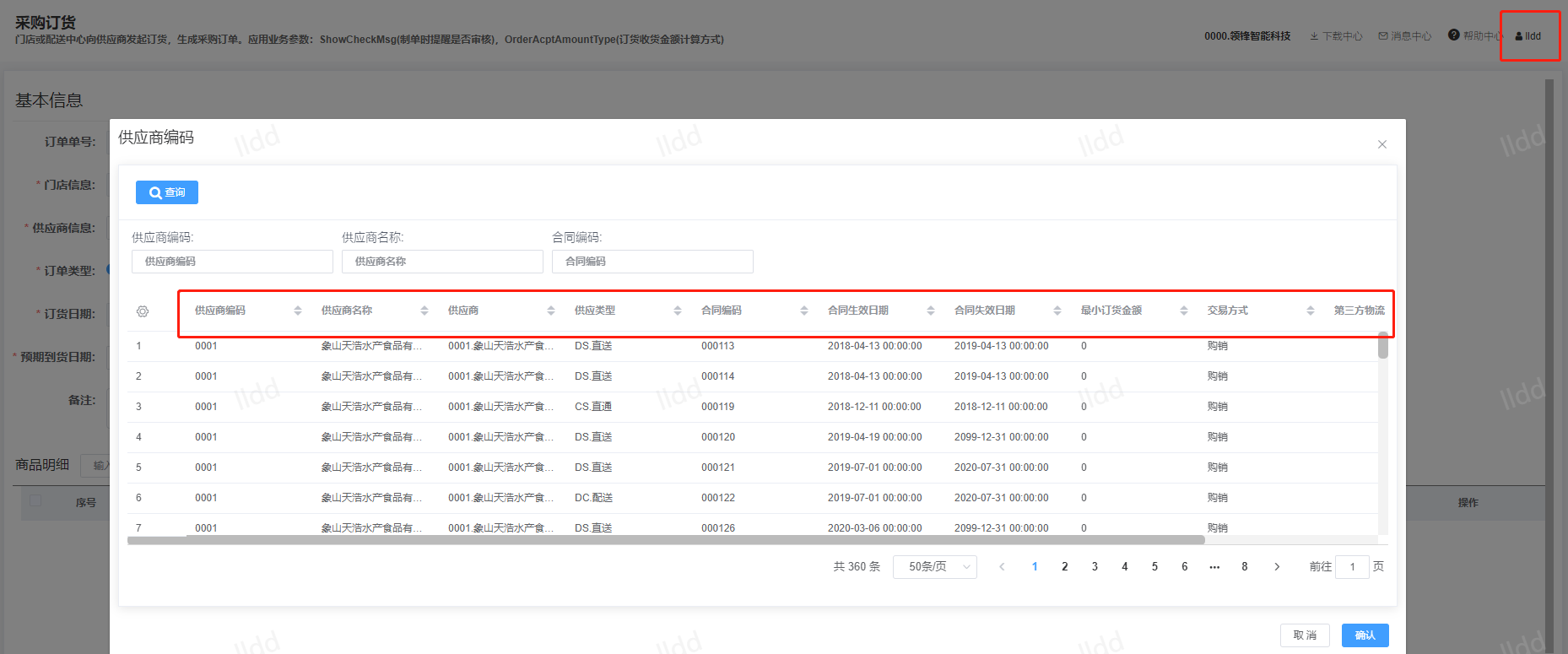Expand the 50条/页 page size dropdown
The width and height of the screenshot is (1568, 654).
point(935,567)
